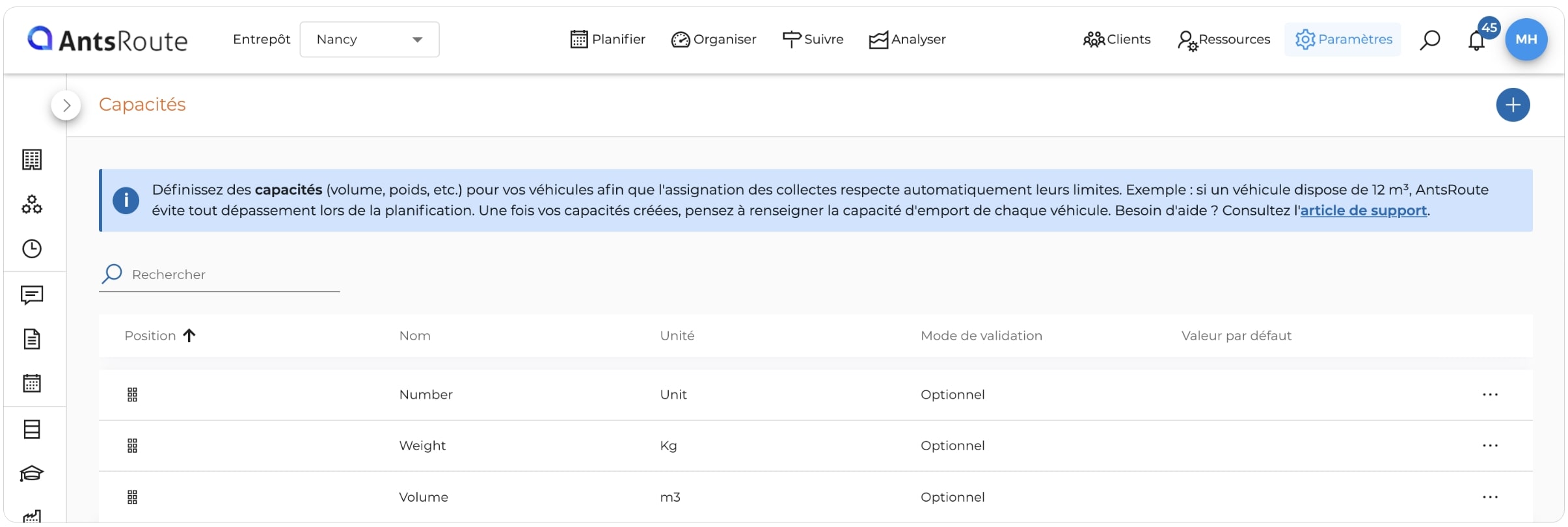Click the Unit cell
The width and height of the screenshot is (1568, 527).
673,394
